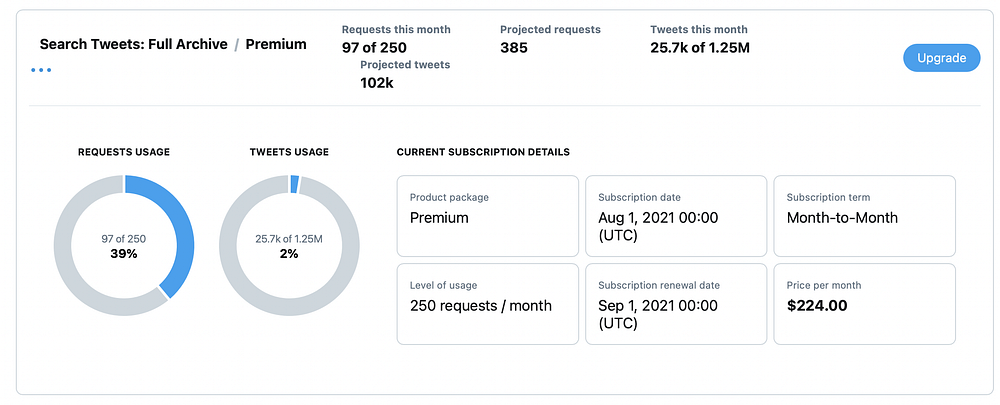
Task: Click the Projected requests 385 stat
Action: point(550,39)
